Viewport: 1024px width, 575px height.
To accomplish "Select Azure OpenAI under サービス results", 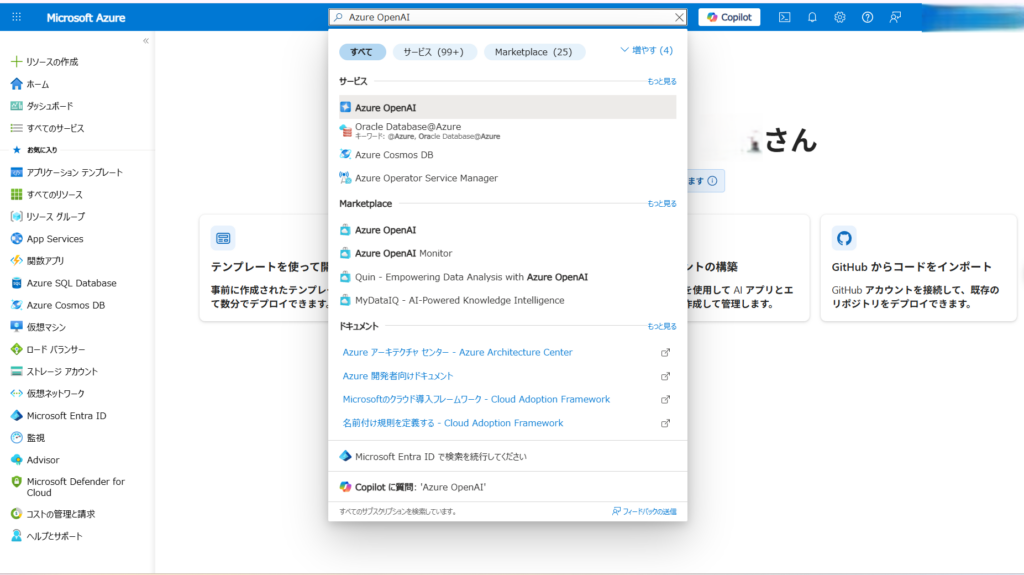I will 507,107.
